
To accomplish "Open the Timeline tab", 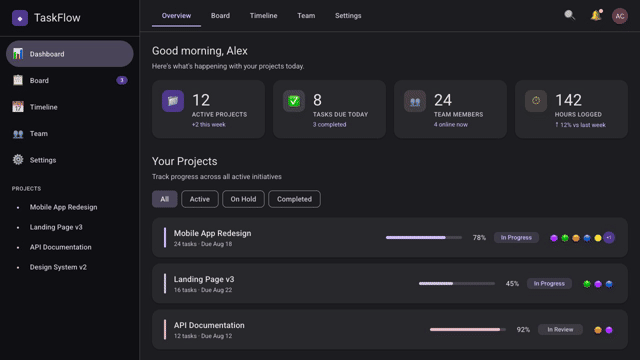I will click(x=264, y=16).
